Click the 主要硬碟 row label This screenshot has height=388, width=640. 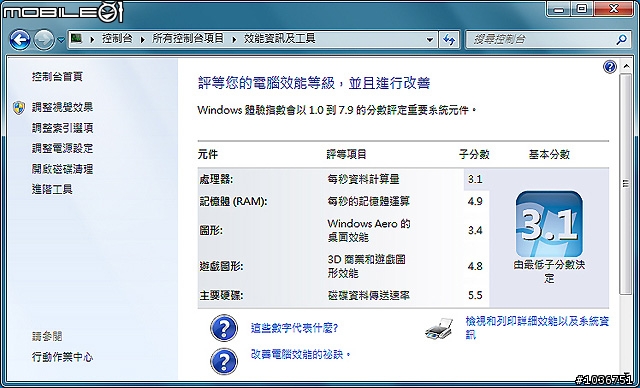[x=221, y=295]
